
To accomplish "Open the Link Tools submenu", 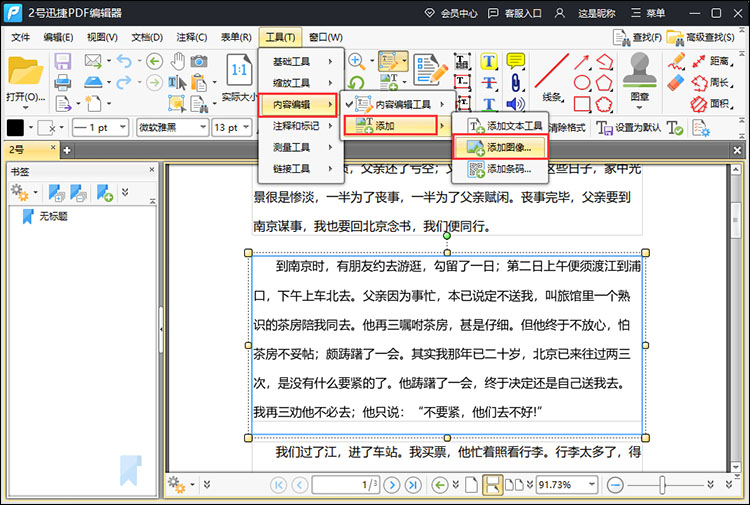I will pos(301,169).
